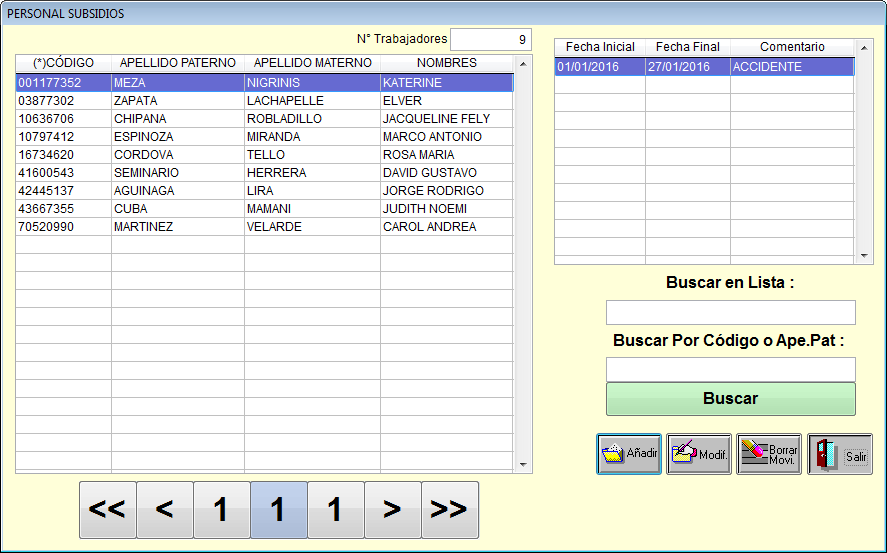Click the N° Trabajadores count field
This screenshot has width=887, height=553.
click(490, 40)
